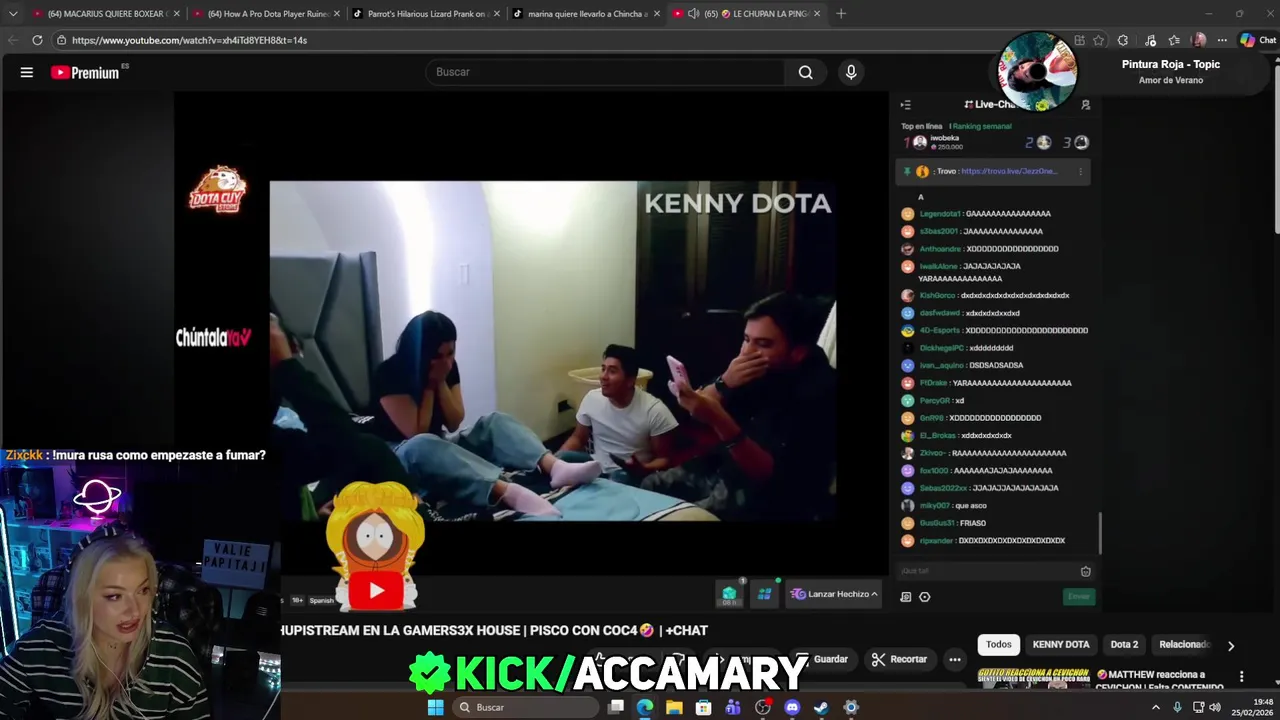Click chat message from miky007 'que asco'

click(971, 505)
